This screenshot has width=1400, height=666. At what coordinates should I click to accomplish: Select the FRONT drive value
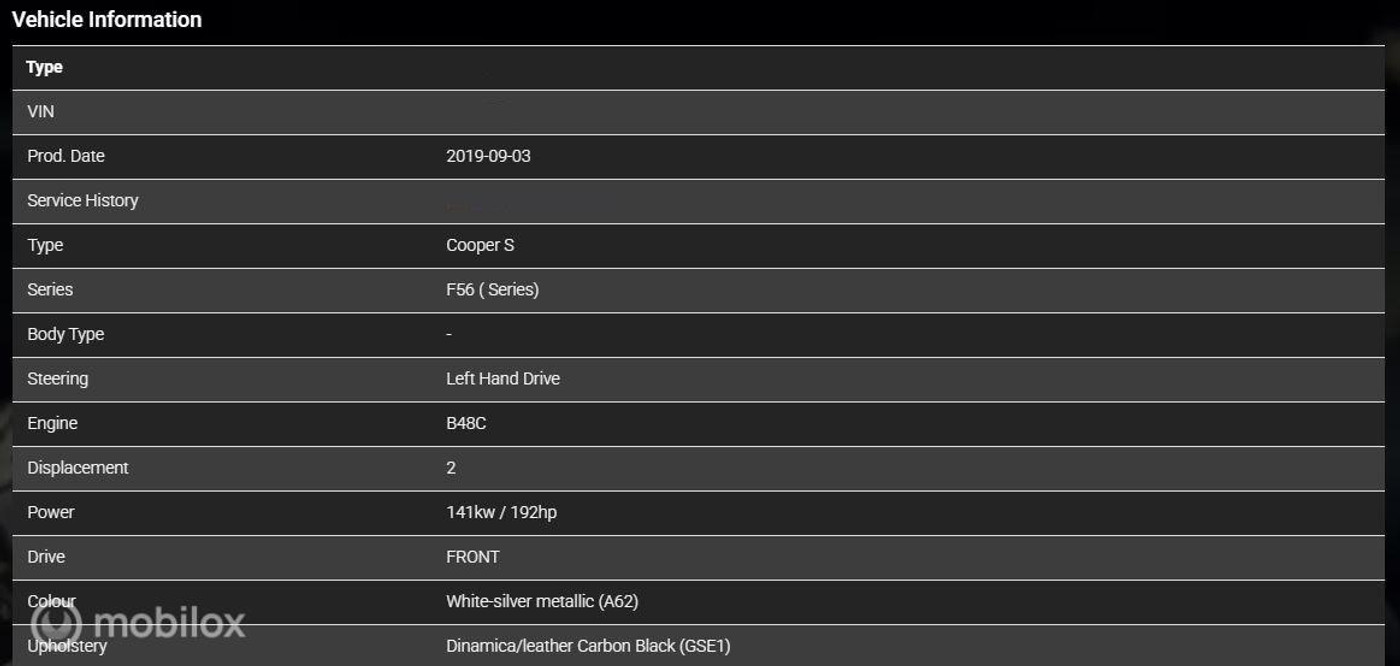pos(473,557)
